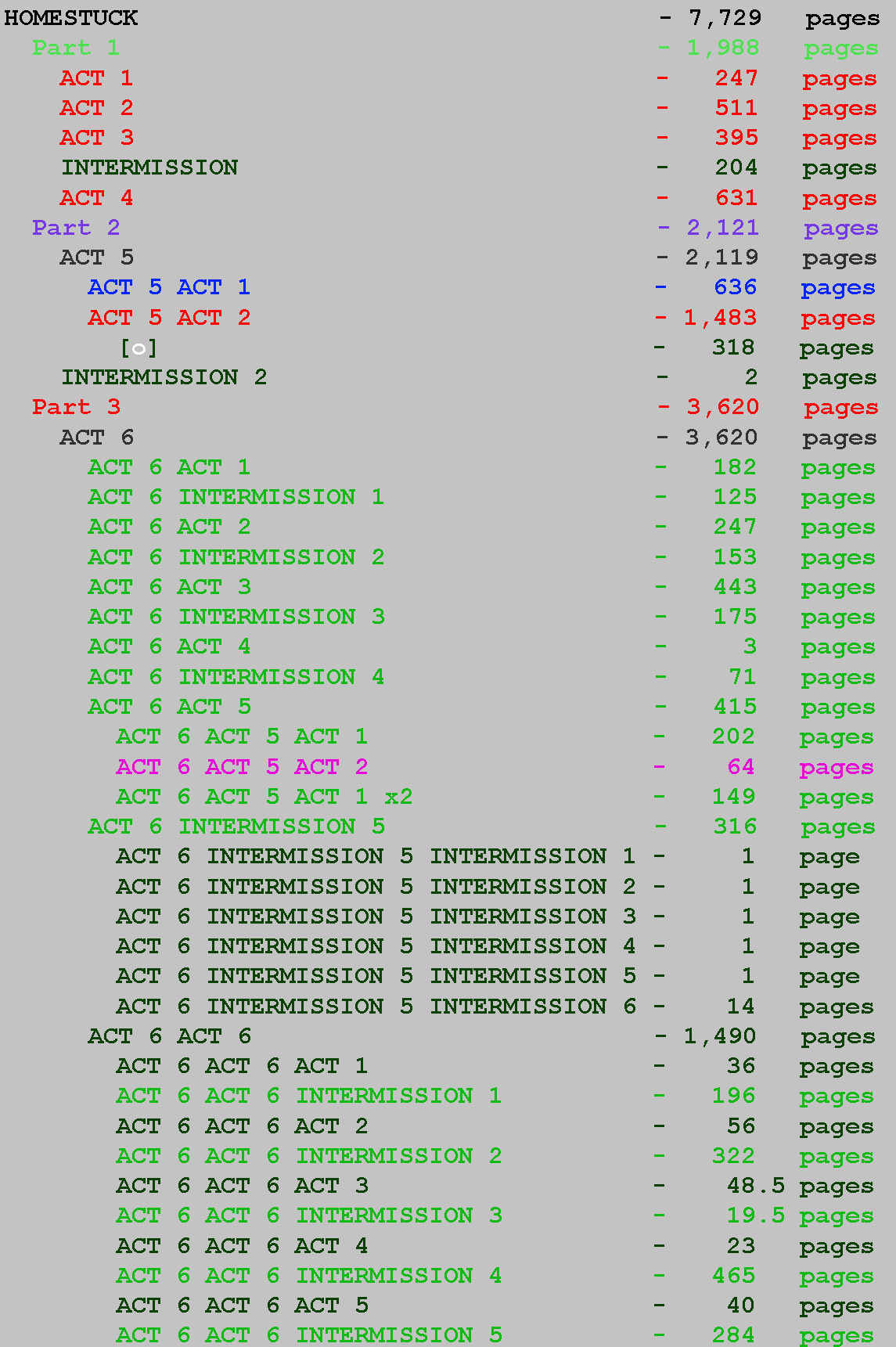Click the green '322' page count
The height and width of the screenshot is (1347, 896).
[733, 1156]
